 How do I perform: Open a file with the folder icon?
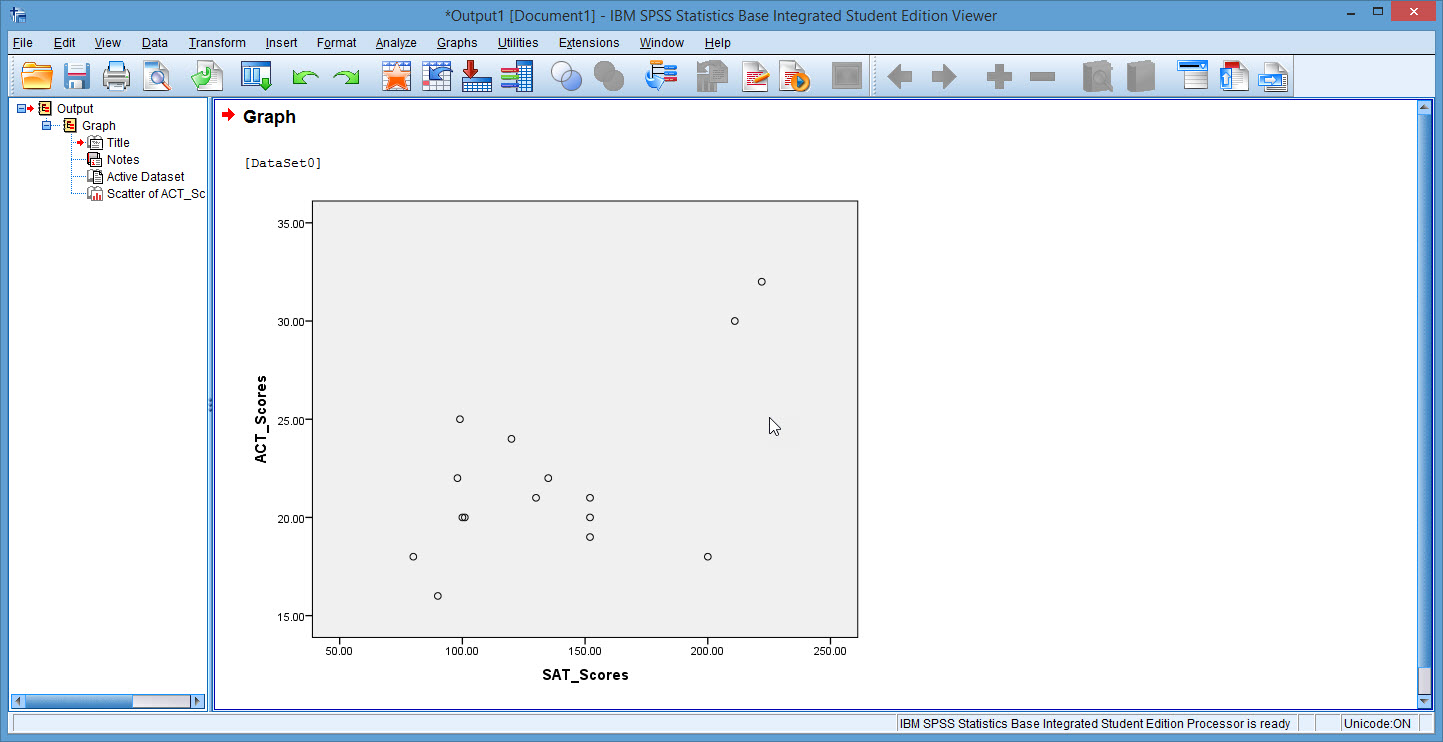37,76
